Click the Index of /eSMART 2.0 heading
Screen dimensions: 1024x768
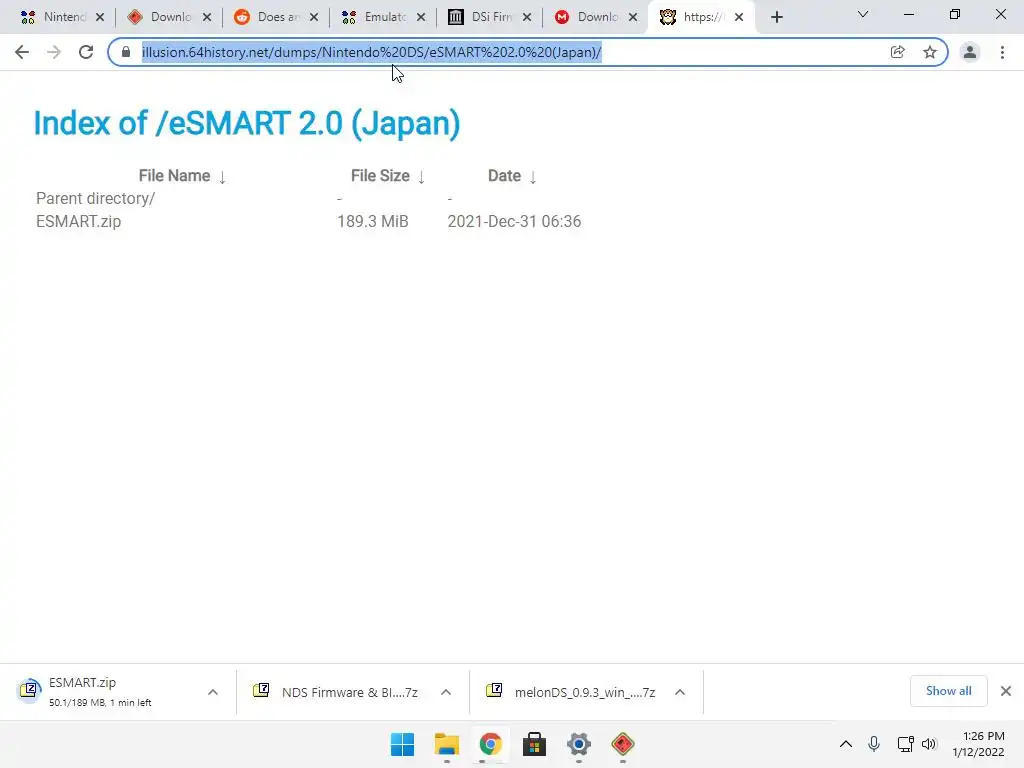pos(247,123)
